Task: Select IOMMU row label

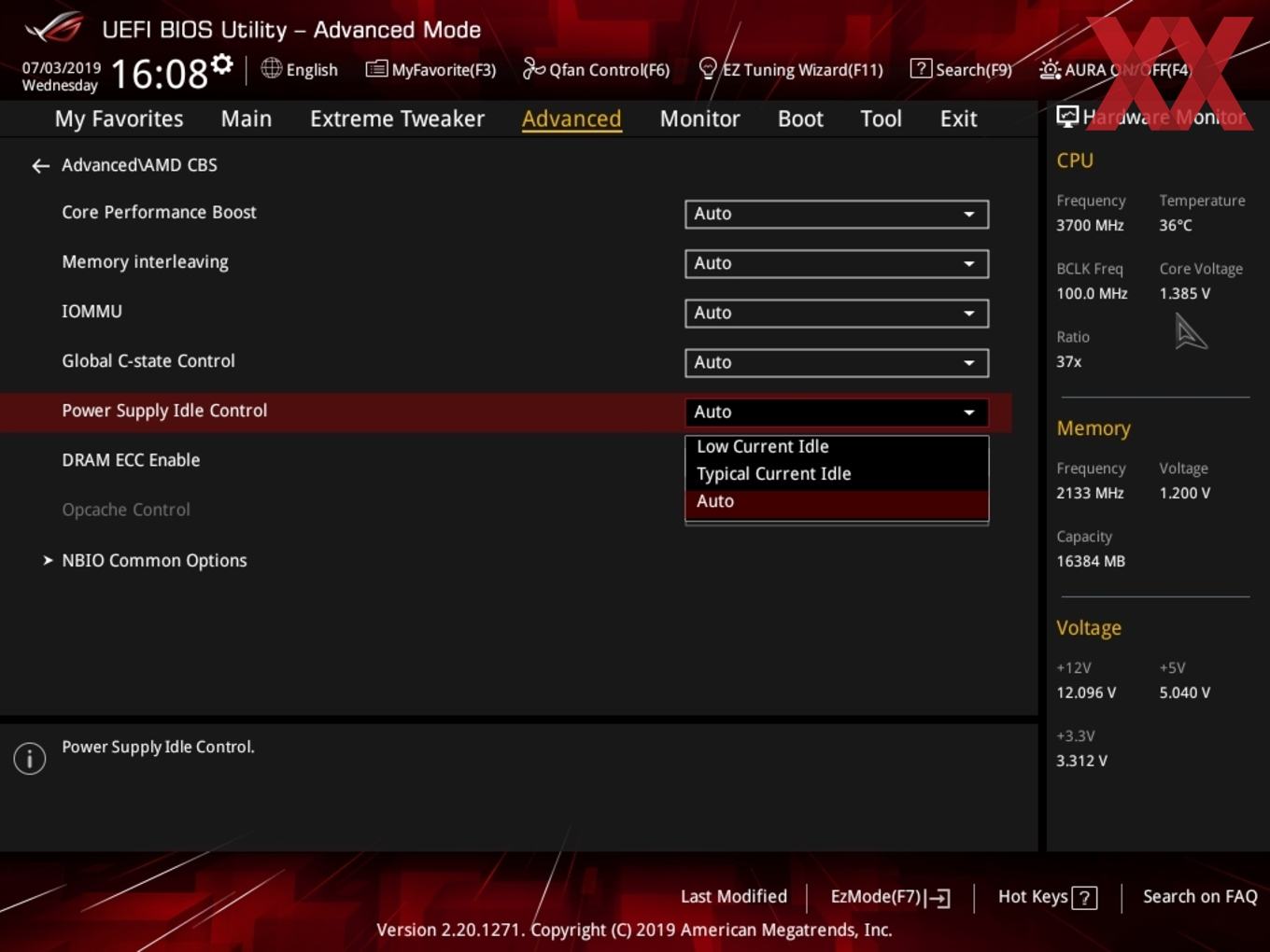Action: (x=92, y=312)
